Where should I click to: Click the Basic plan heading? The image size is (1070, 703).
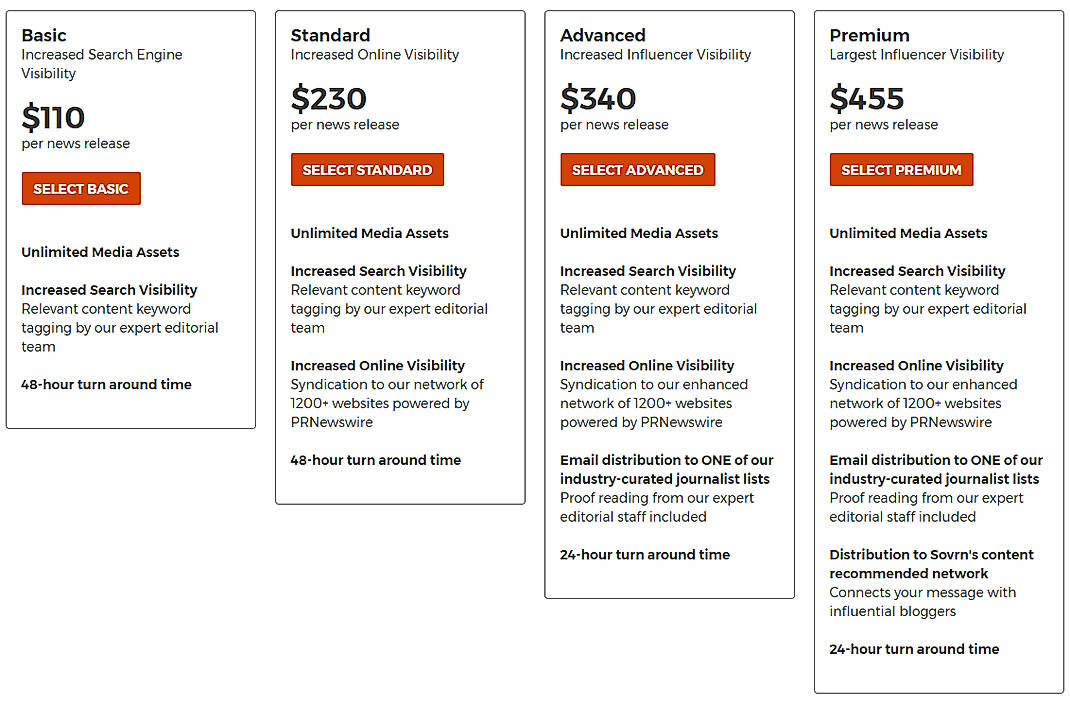pos(44,35)
